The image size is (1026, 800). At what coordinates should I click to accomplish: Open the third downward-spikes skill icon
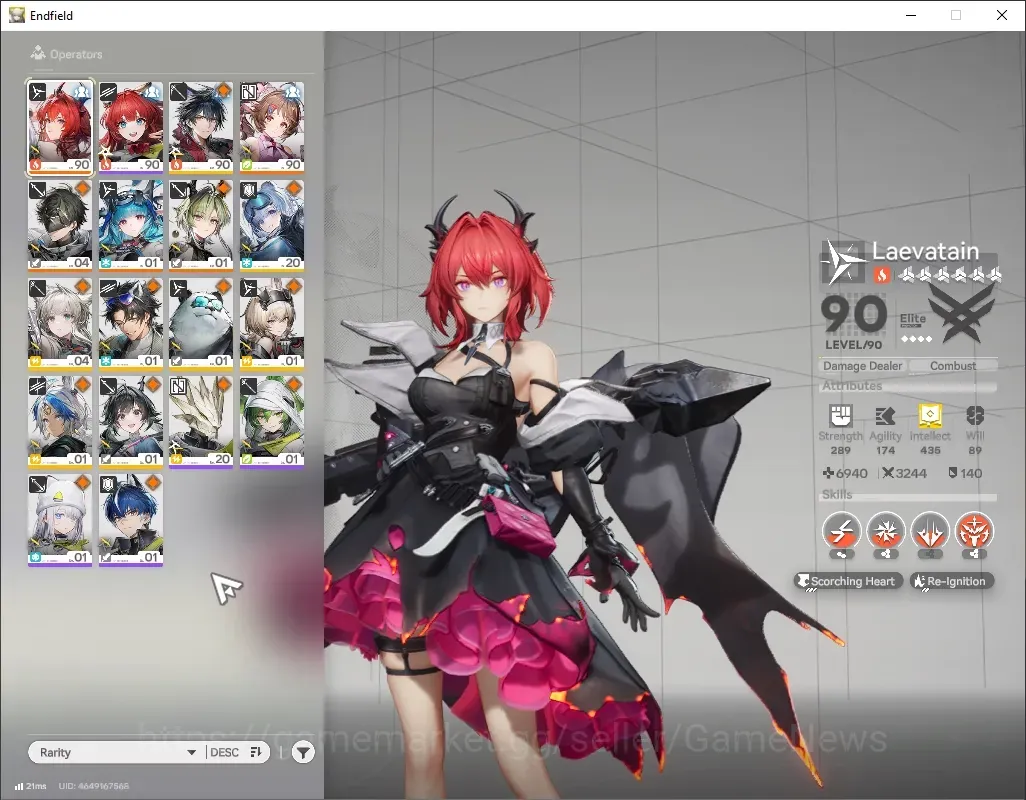click(x=930, y=531)
